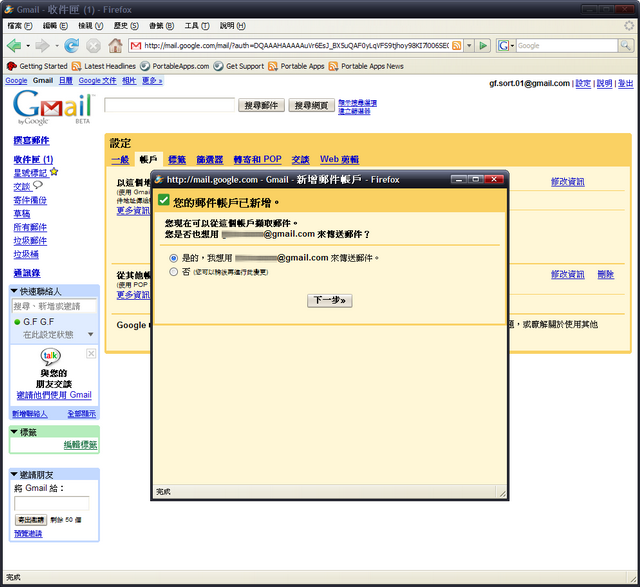Select the 是的 radio button
This screenshot has width=640, height=587.
click(x=173, y=258)
